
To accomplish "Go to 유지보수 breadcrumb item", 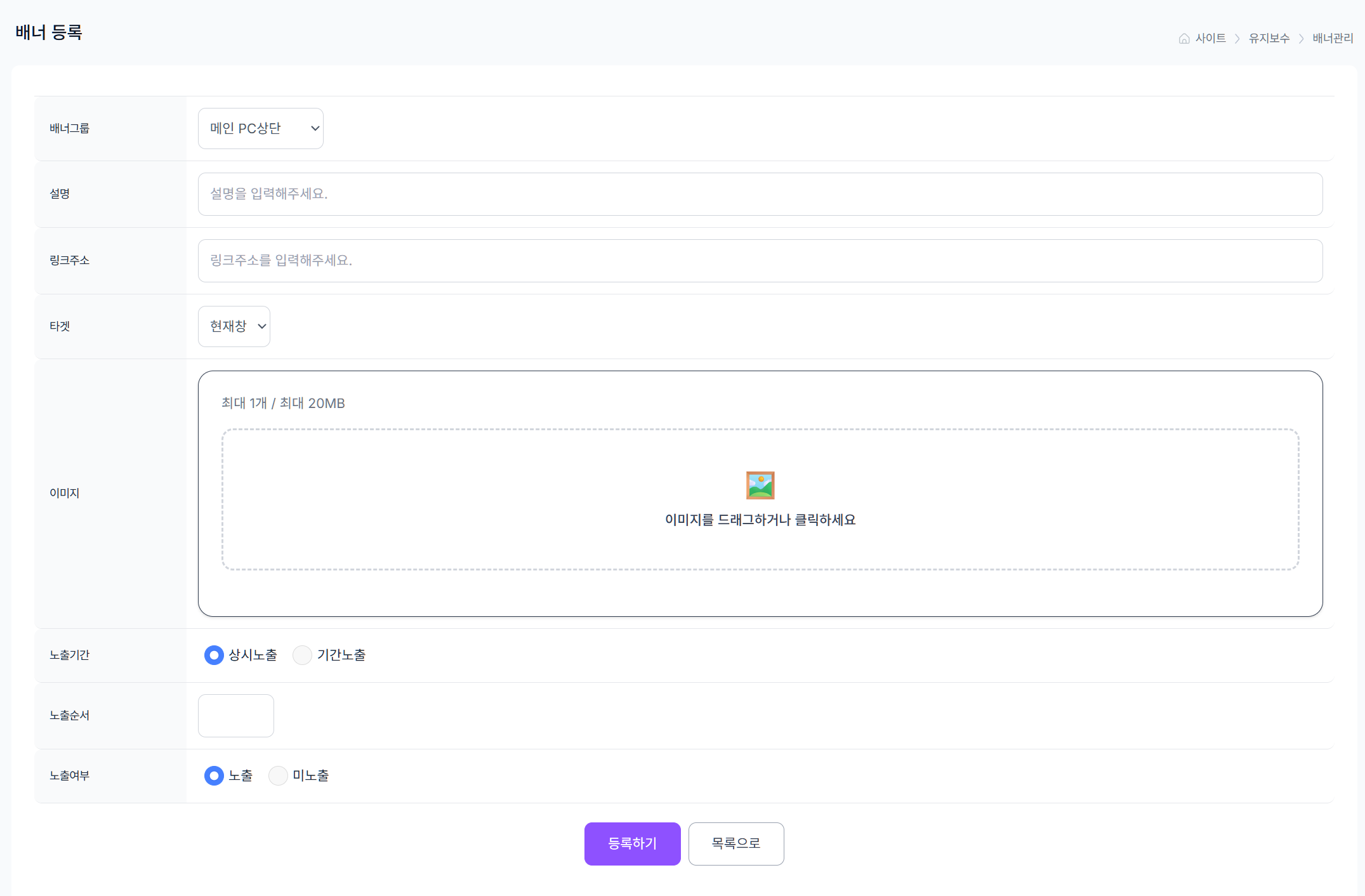I will (x=1269, y=39).
